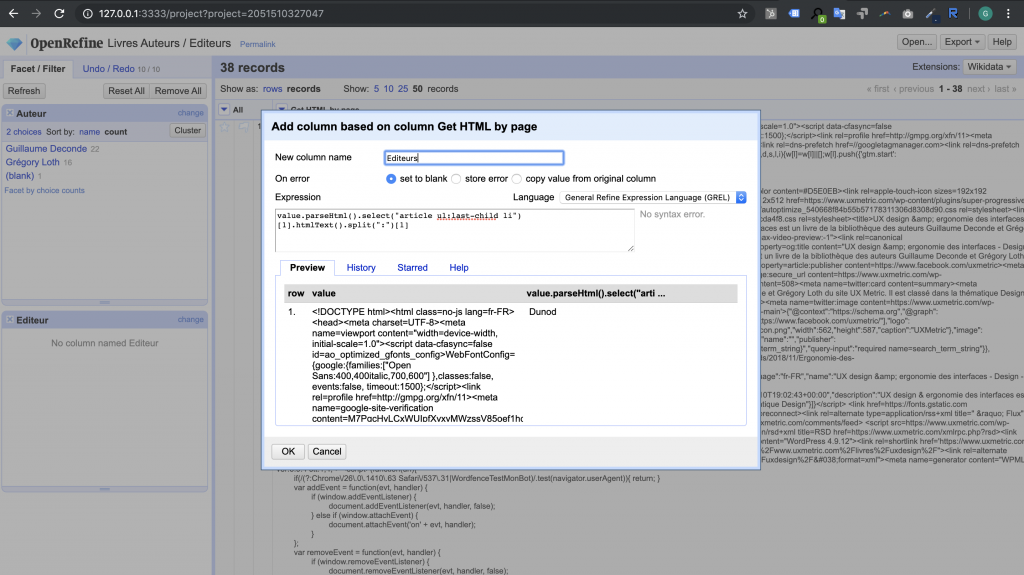1024x575 pixels.
Task: Remove the Auteur facet with its X
Action: [x=10, y=113]
